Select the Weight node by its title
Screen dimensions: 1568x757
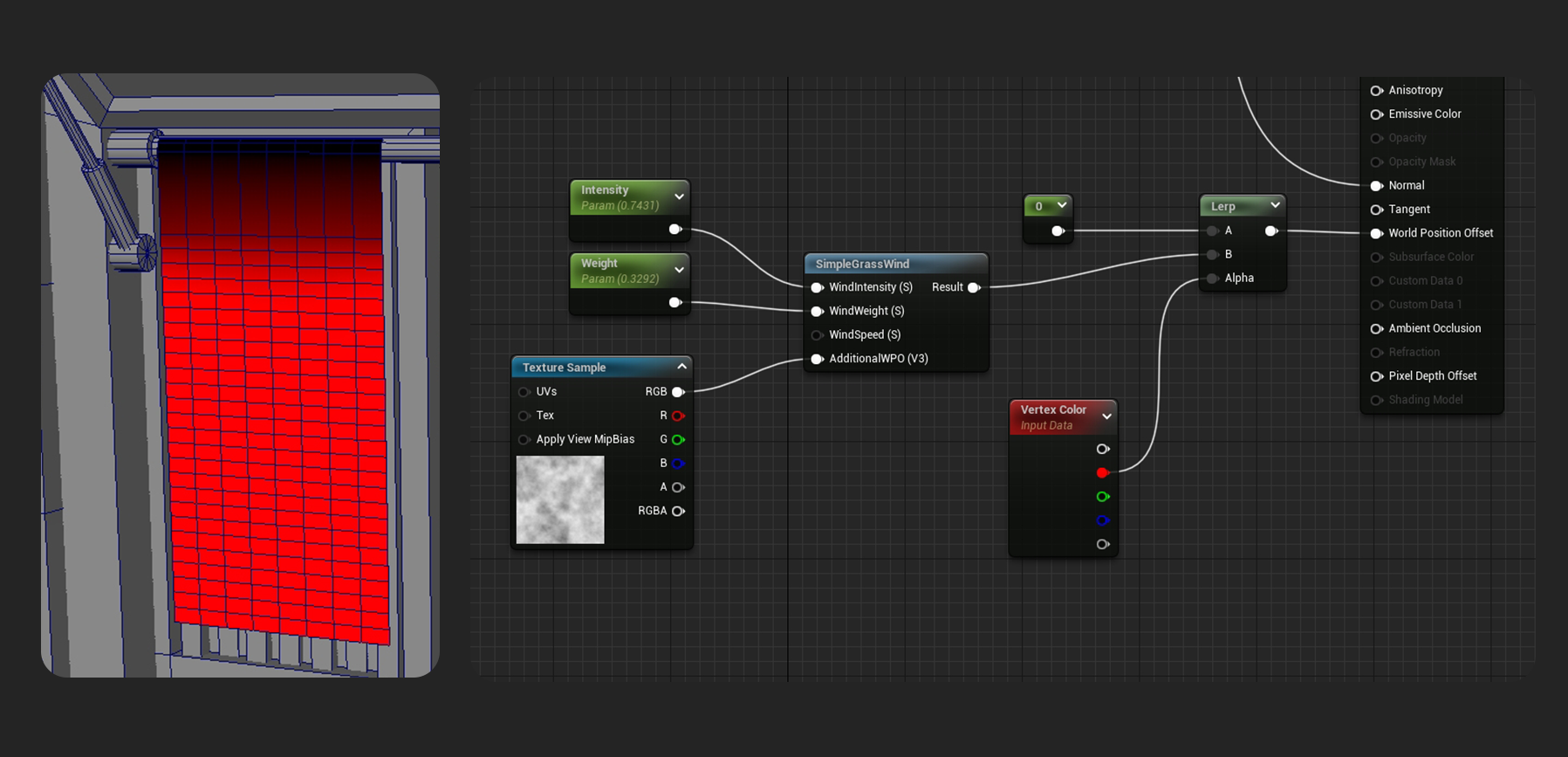pos(599,264)
